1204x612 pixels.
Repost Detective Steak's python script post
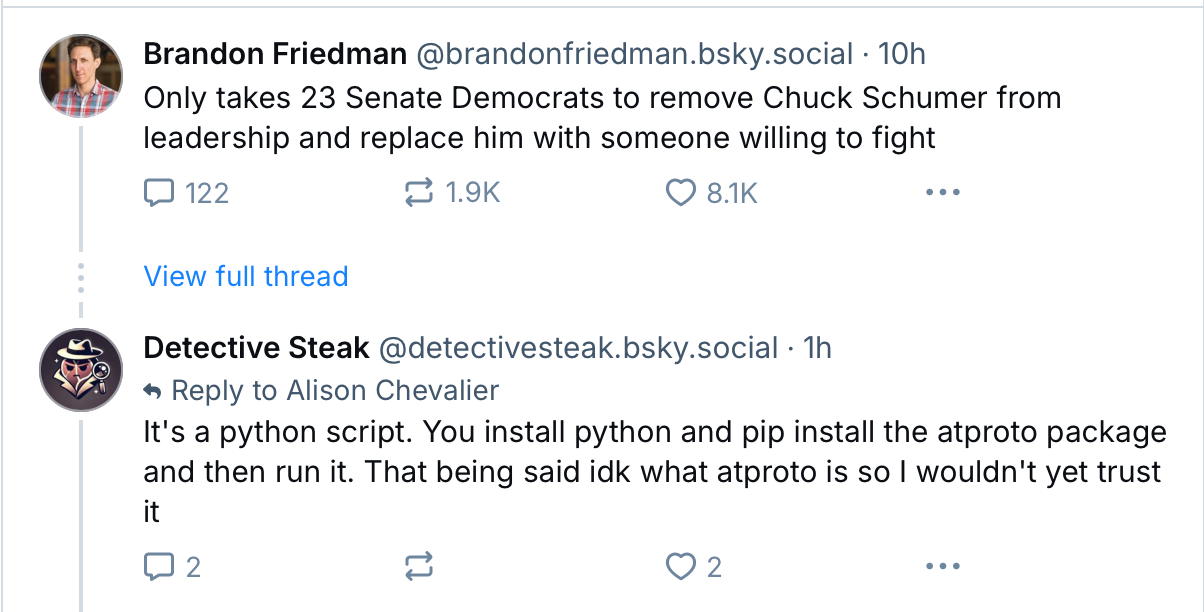(x=418, y=567)
